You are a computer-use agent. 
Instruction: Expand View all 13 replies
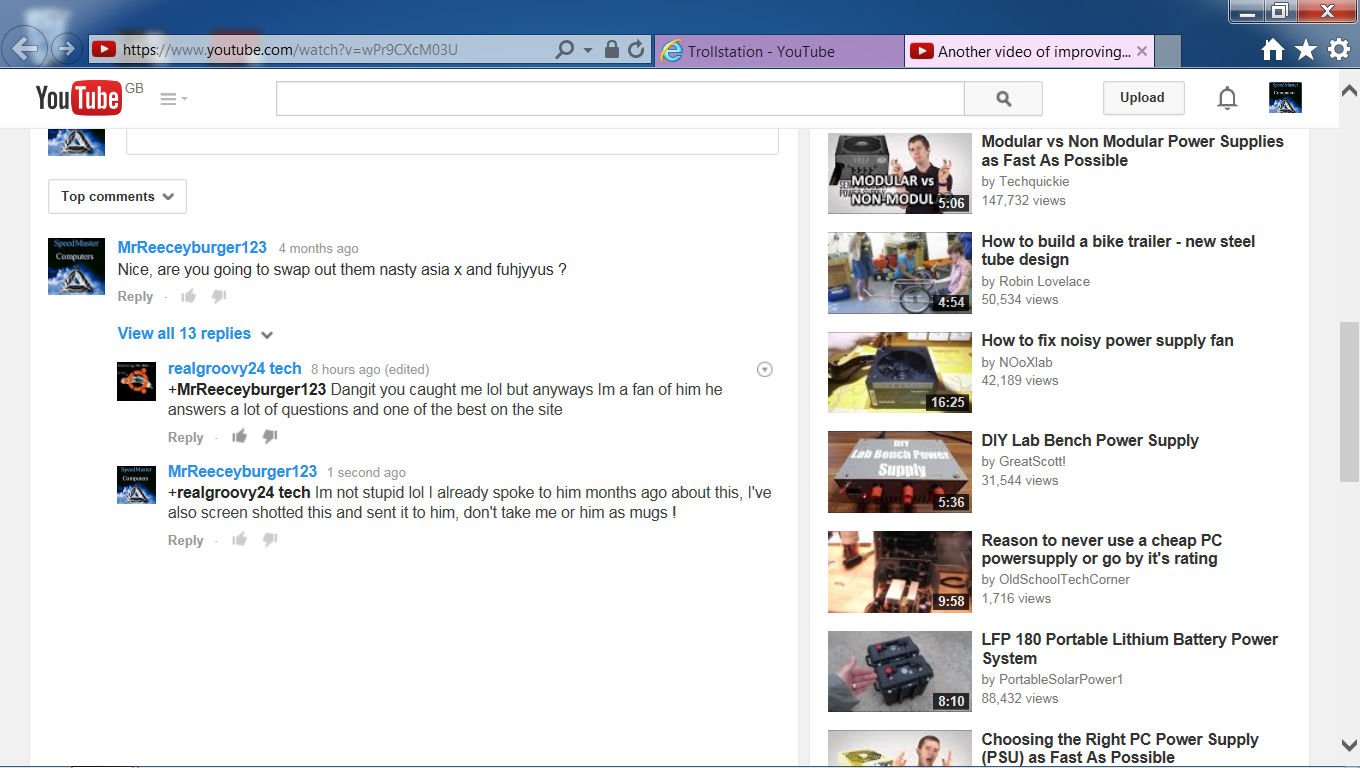(x=195, y=334)
